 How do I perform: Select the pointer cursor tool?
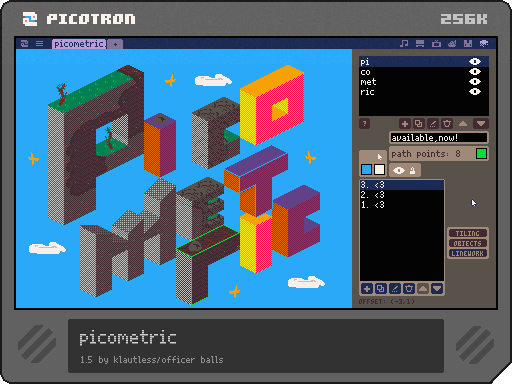click(380, 157)
